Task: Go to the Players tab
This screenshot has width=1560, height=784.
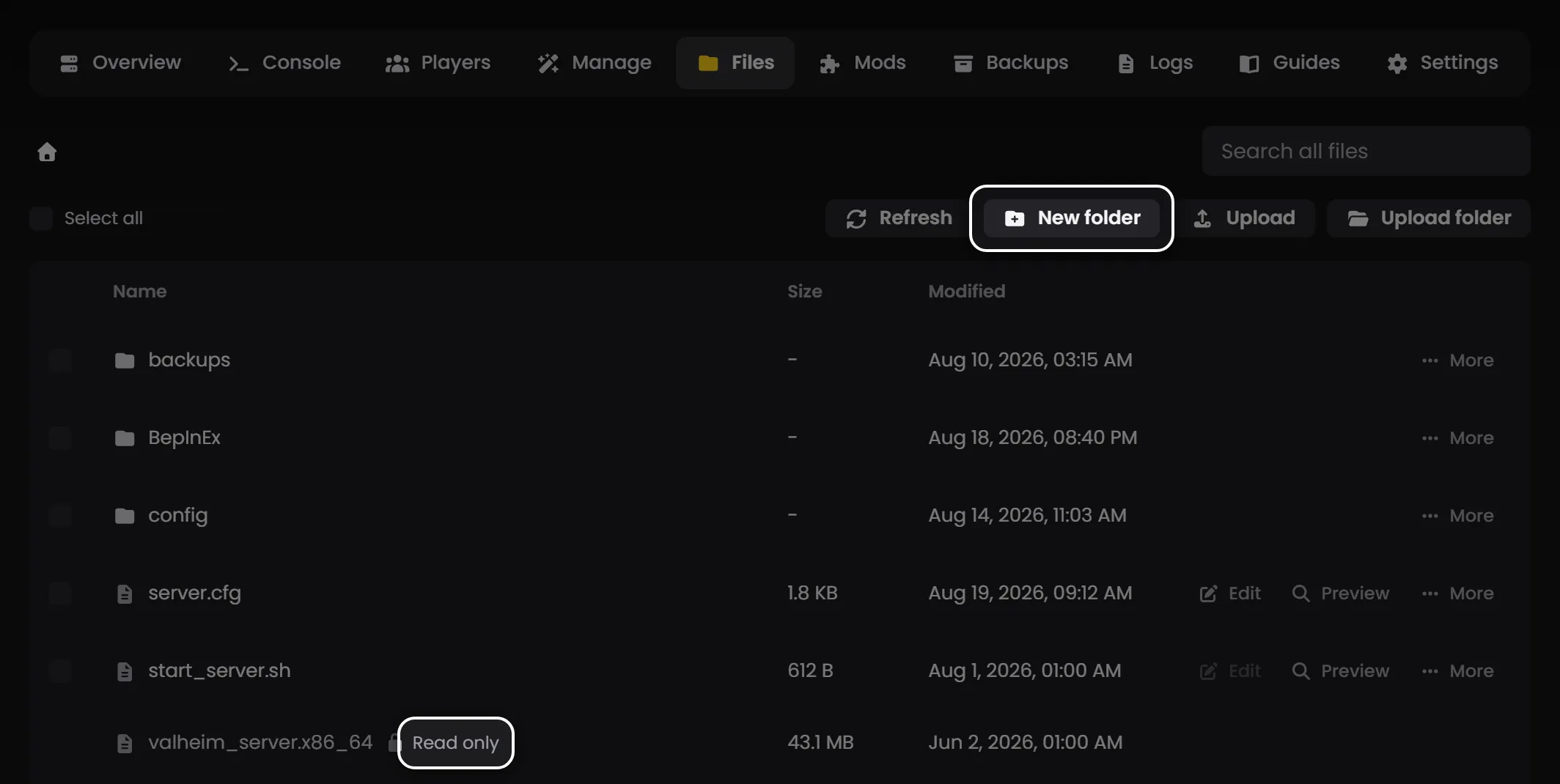Action: [438, 63]
